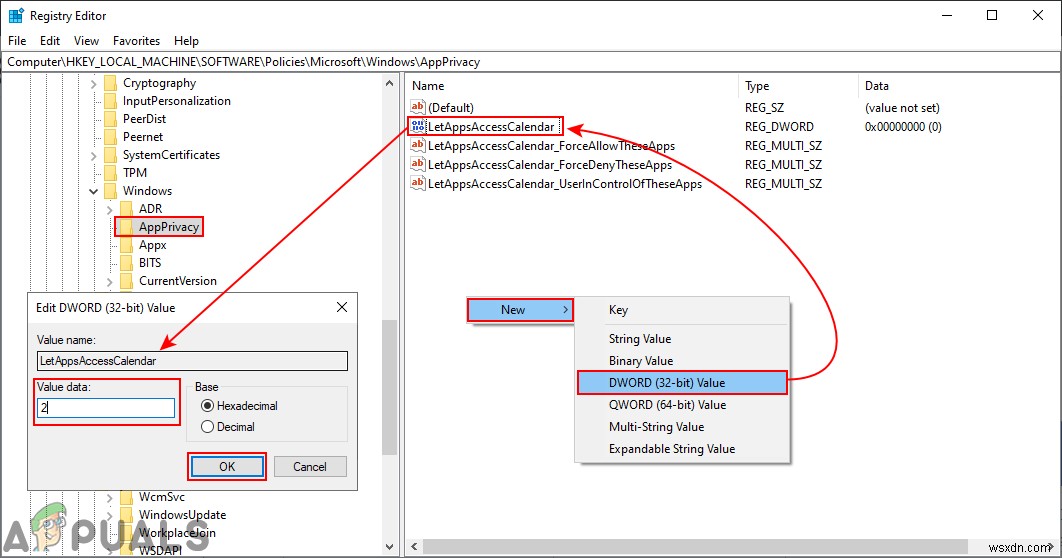Choose QWORD (64-bit) Value
The height and width of the screenshot is (558, 1062).
coord(682,405)
